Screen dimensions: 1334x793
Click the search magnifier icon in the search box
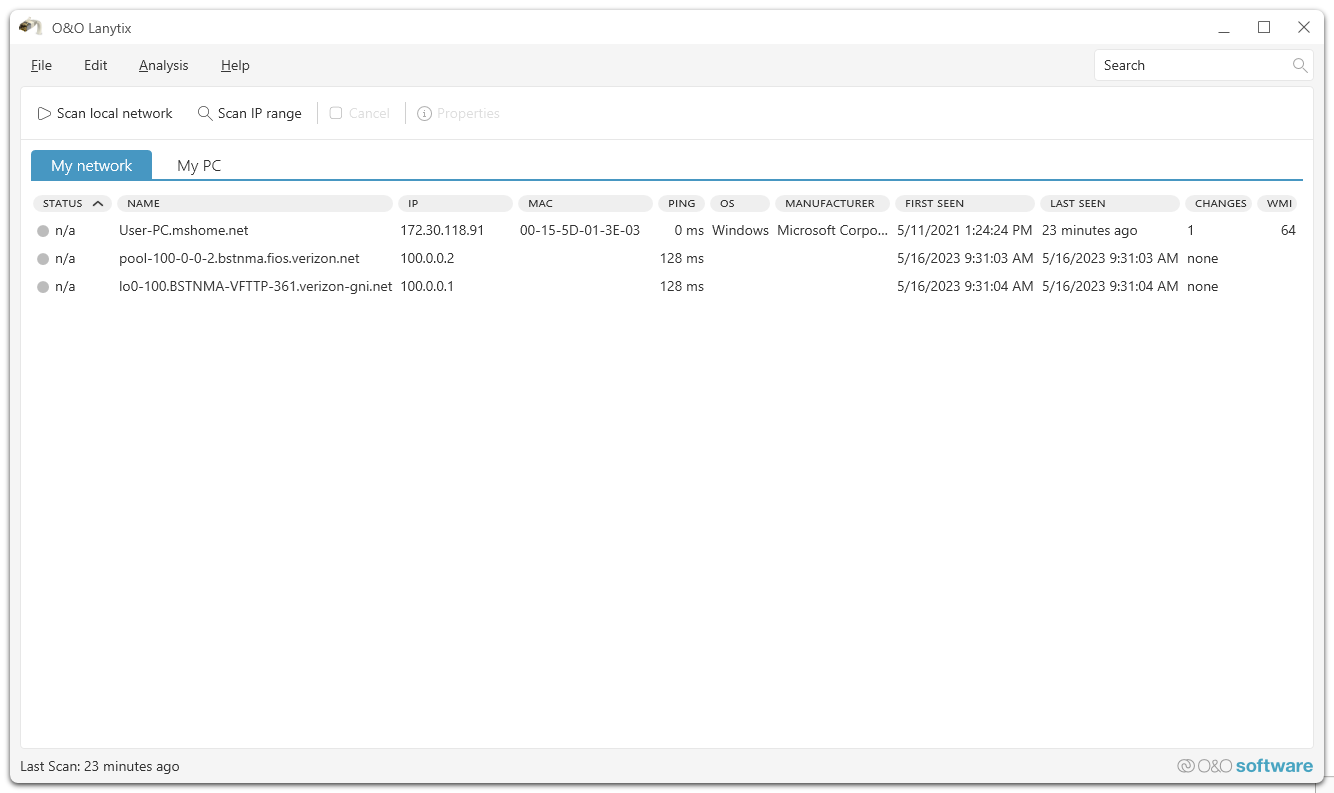click(x=1299, y=66)
